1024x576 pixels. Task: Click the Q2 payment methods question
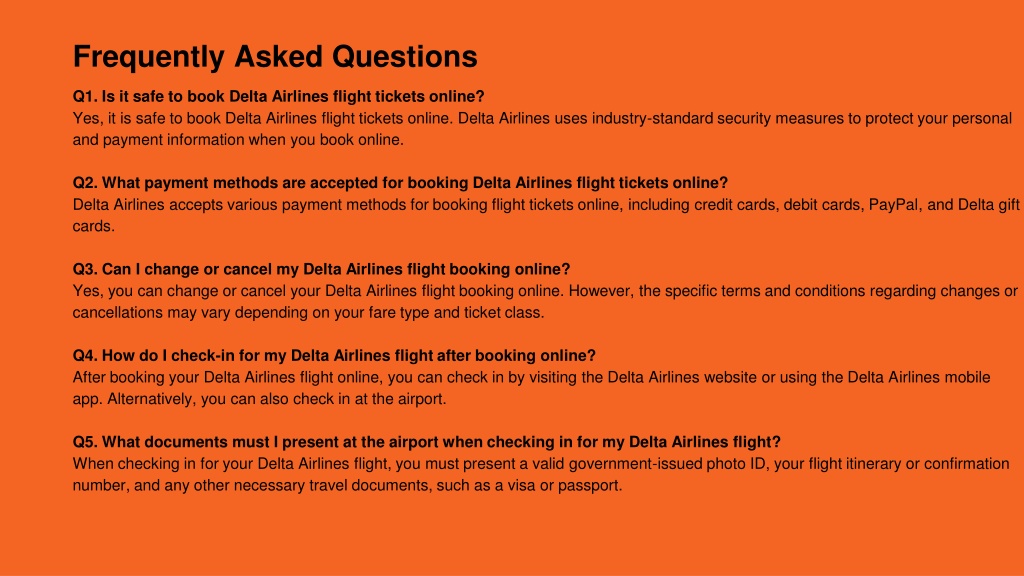[400, 183]
